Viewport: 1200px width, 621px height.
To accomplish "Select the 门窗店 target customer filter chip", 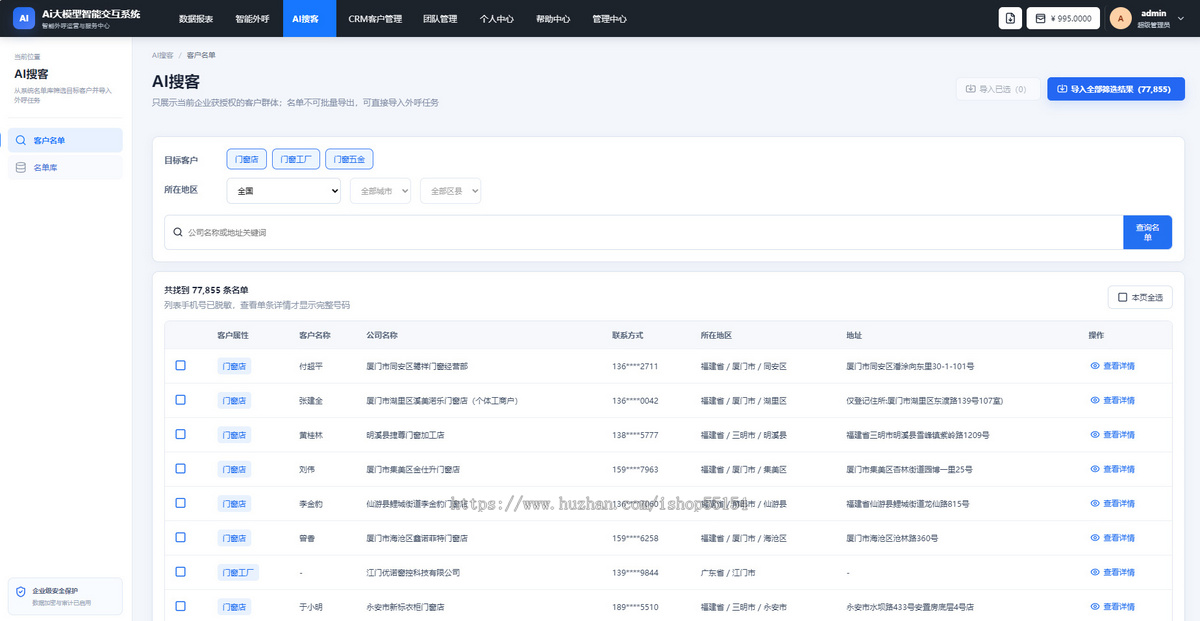I will click(x=246, y=160).
